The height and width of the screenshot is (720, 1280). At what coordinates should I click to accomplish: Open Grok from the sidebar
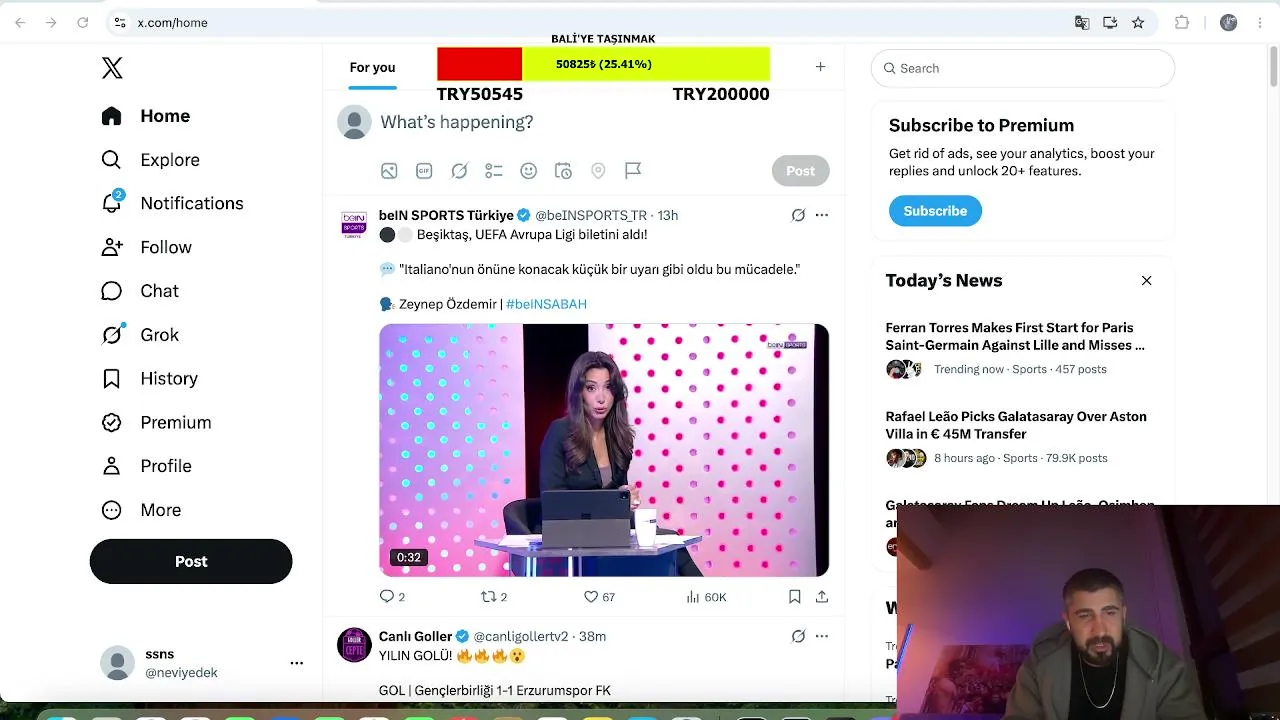[140, 335]
